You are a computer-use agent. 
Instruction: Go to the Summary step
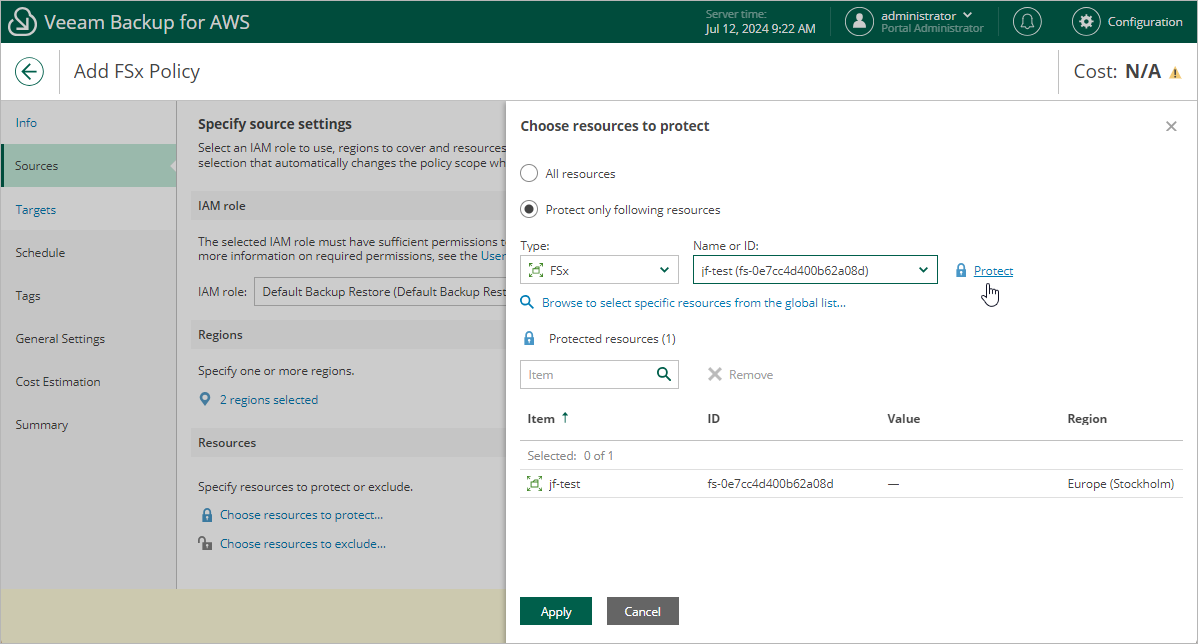click(x=41, y=425)
